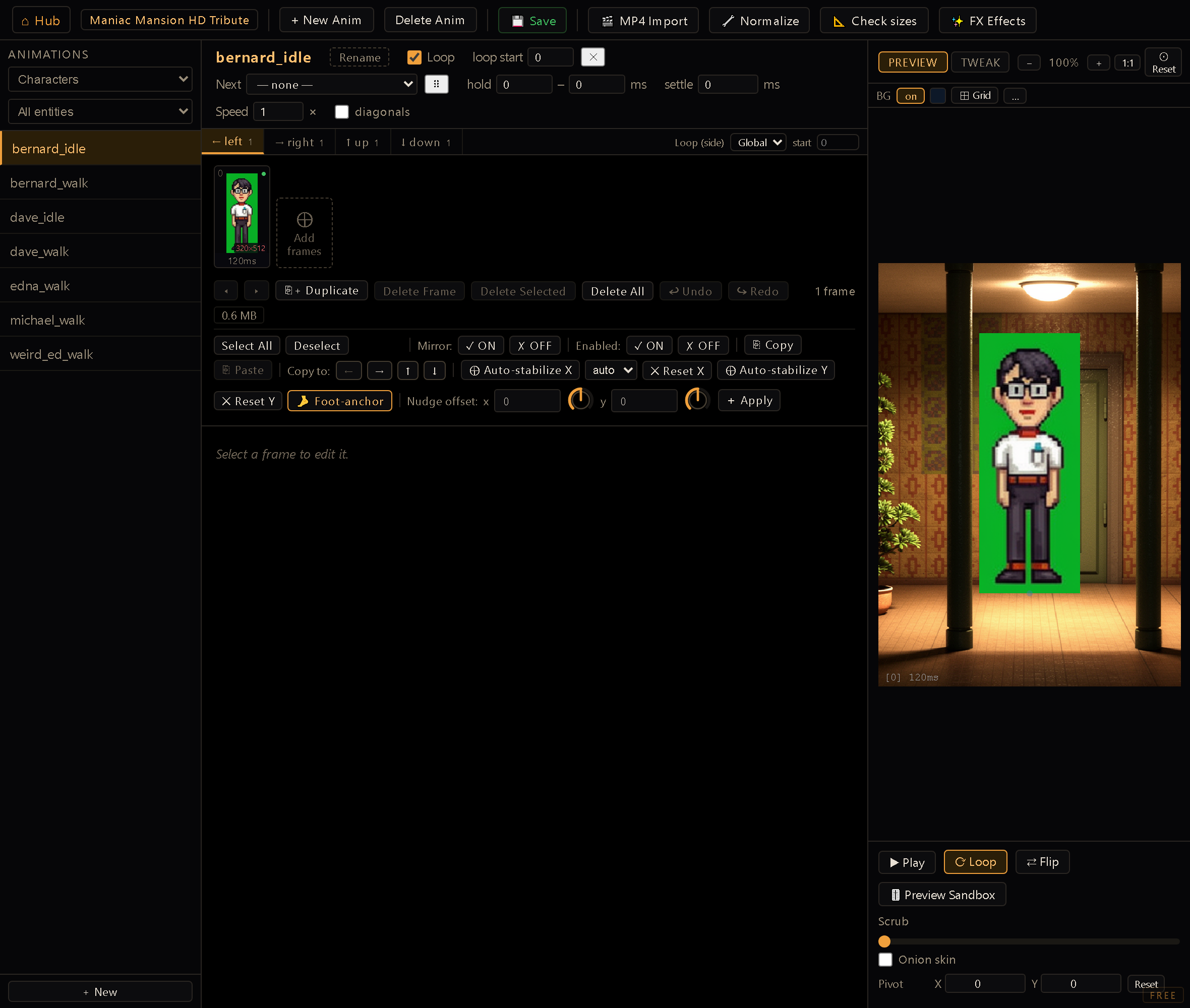Enable Onion skin
The height and width of the screenshot is (1008, 1190).
click(885, 960)
